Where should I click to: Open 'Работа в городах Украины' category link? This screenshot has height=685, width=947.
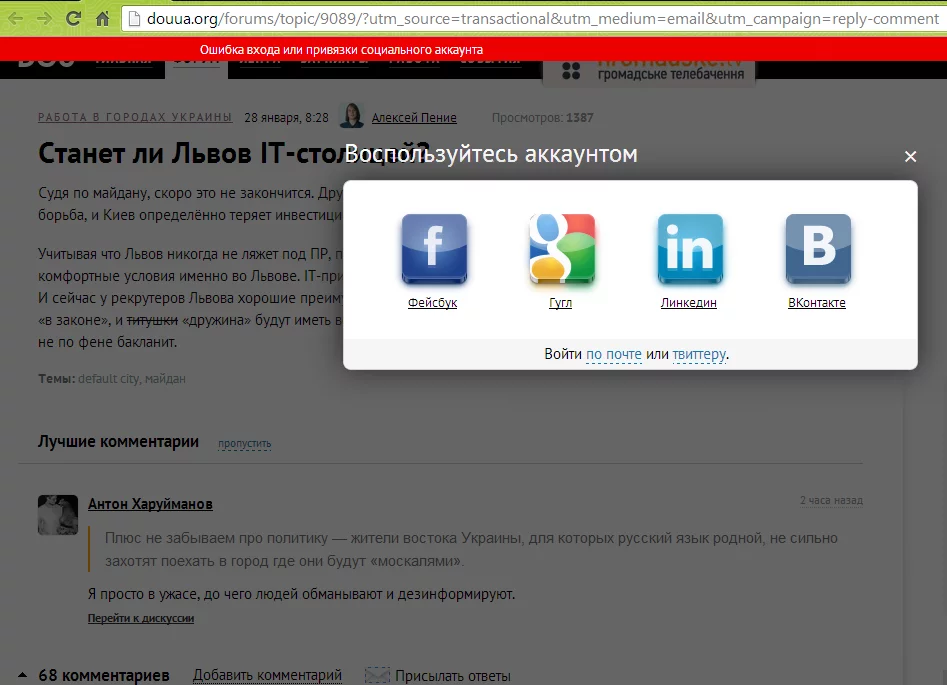tap(135, 117)
